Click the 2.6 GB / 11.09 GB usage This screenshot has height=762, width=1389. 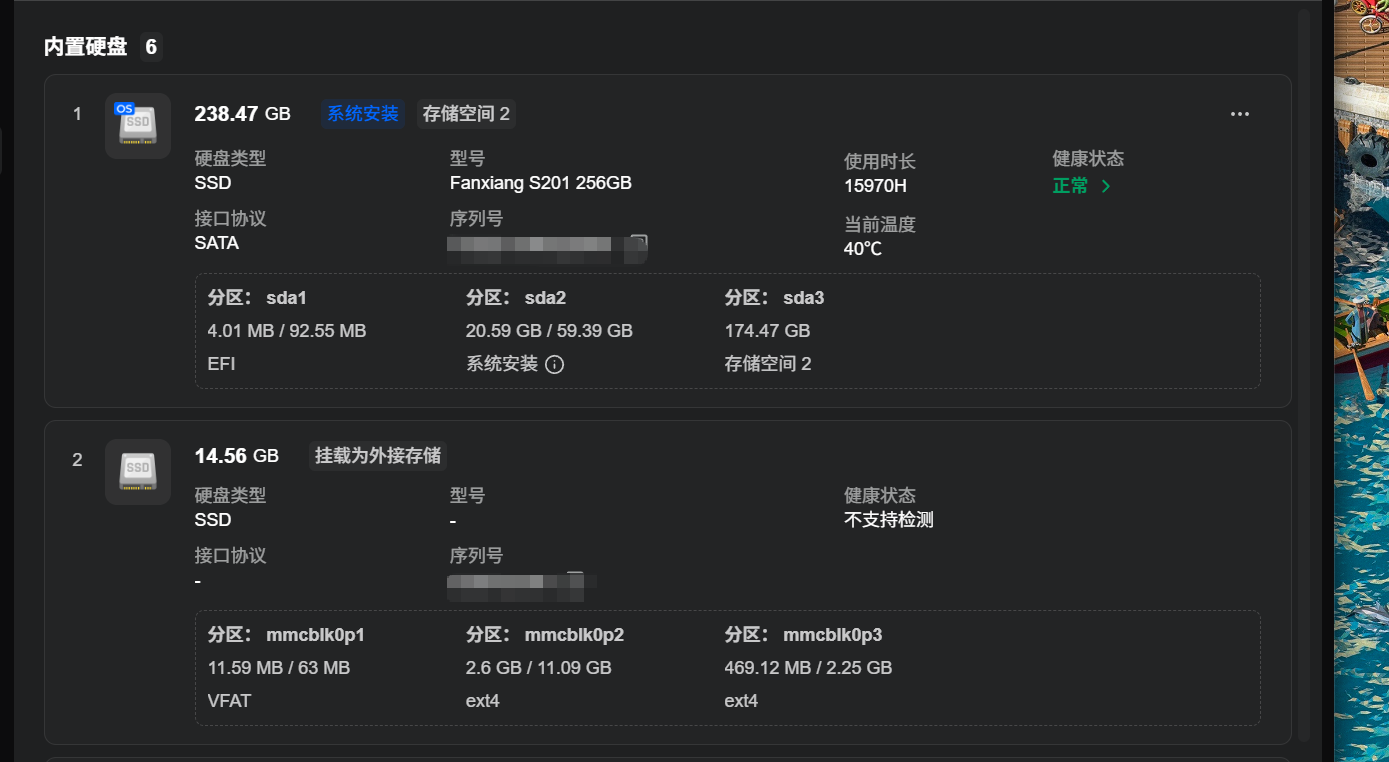click(539, 668)
